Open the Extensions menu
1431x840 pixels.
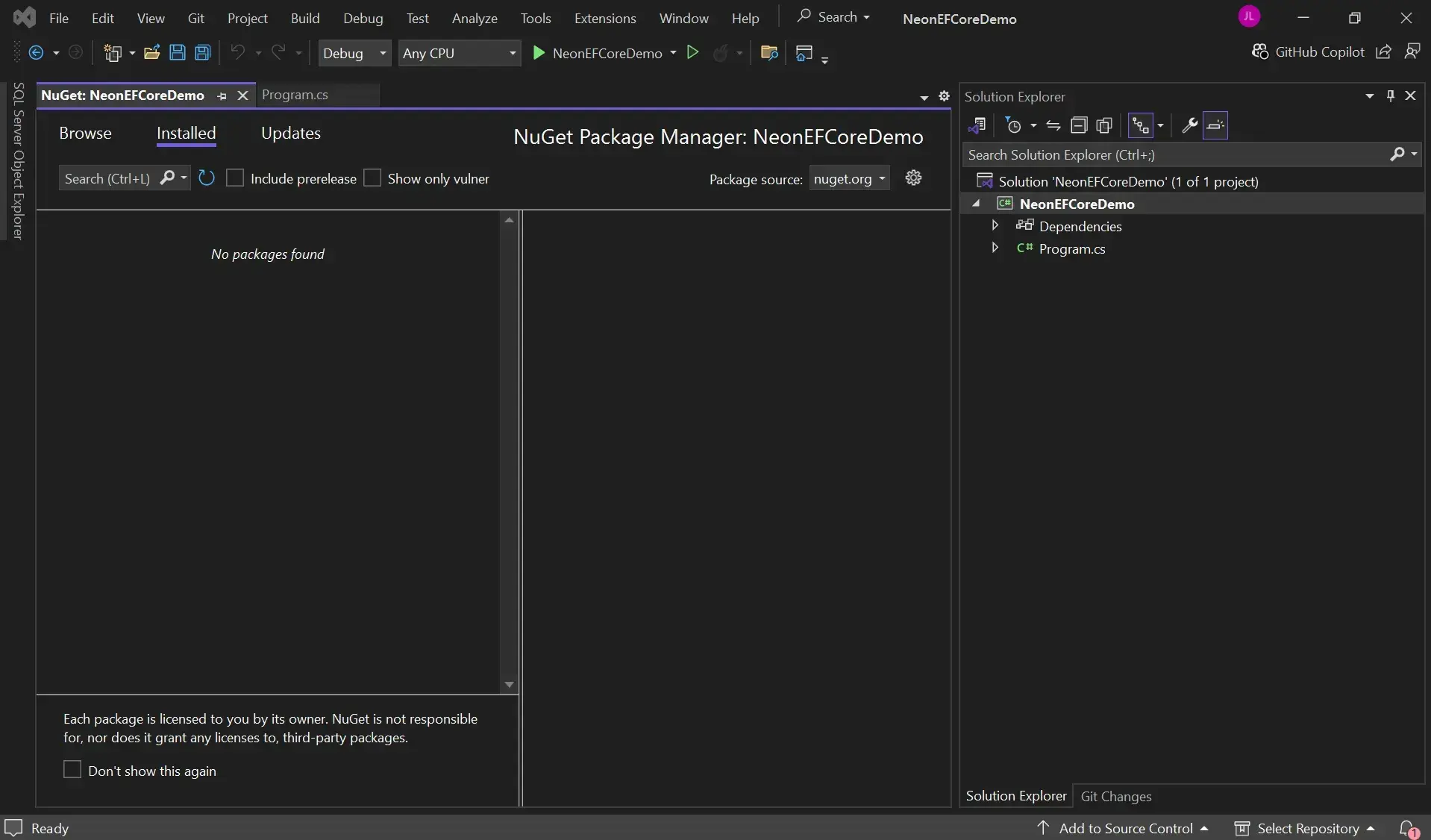605,18
